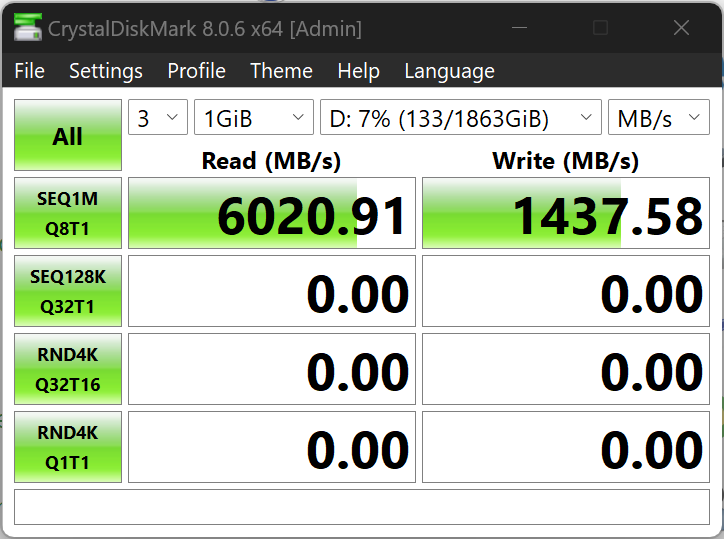Change the MB/s unit dropdown
Image resolution: width=724 pixels, height=539 pixels.
(x=658, y=118)
